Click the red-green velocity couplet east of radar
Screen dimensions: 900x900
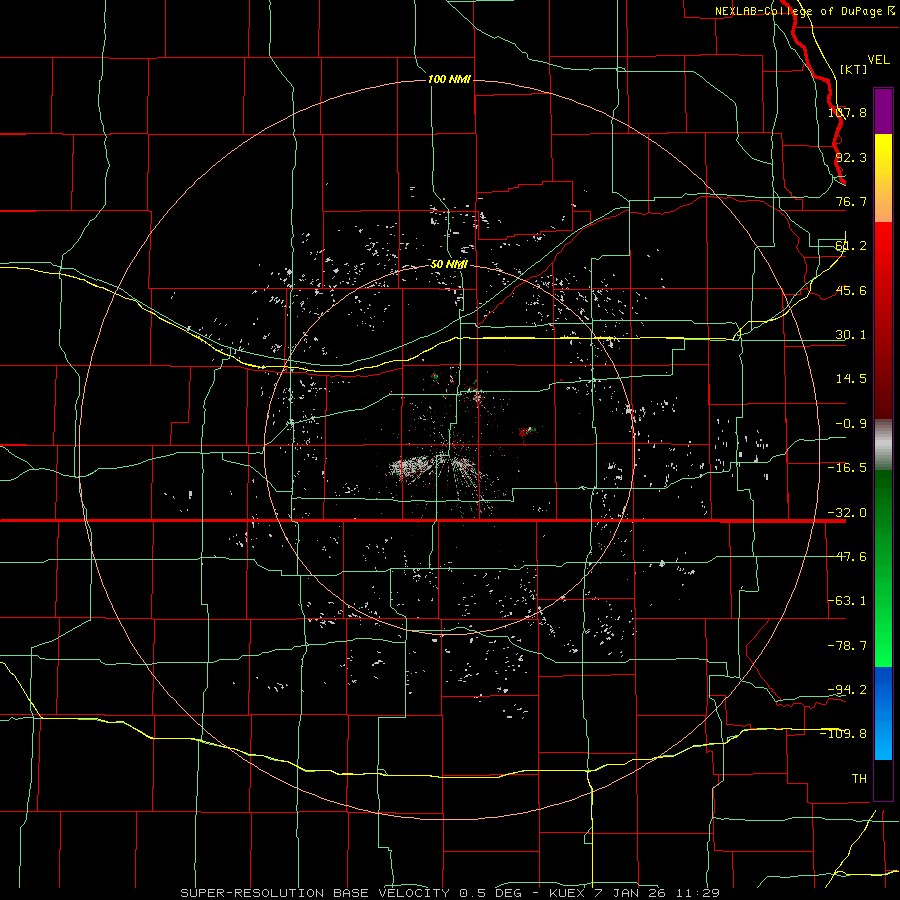(527, 432)
